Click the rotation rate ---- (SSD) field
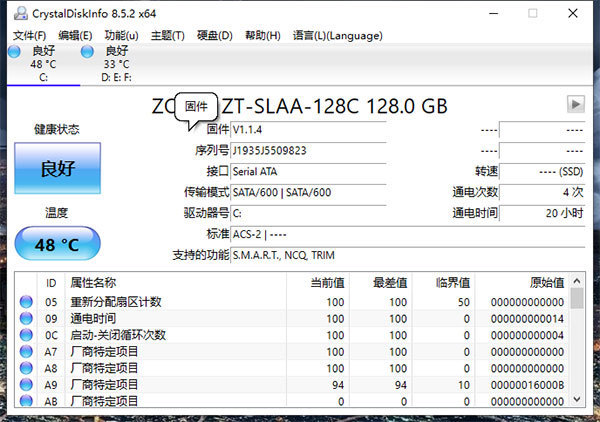600x422 pixels. (x=542, y=171)
